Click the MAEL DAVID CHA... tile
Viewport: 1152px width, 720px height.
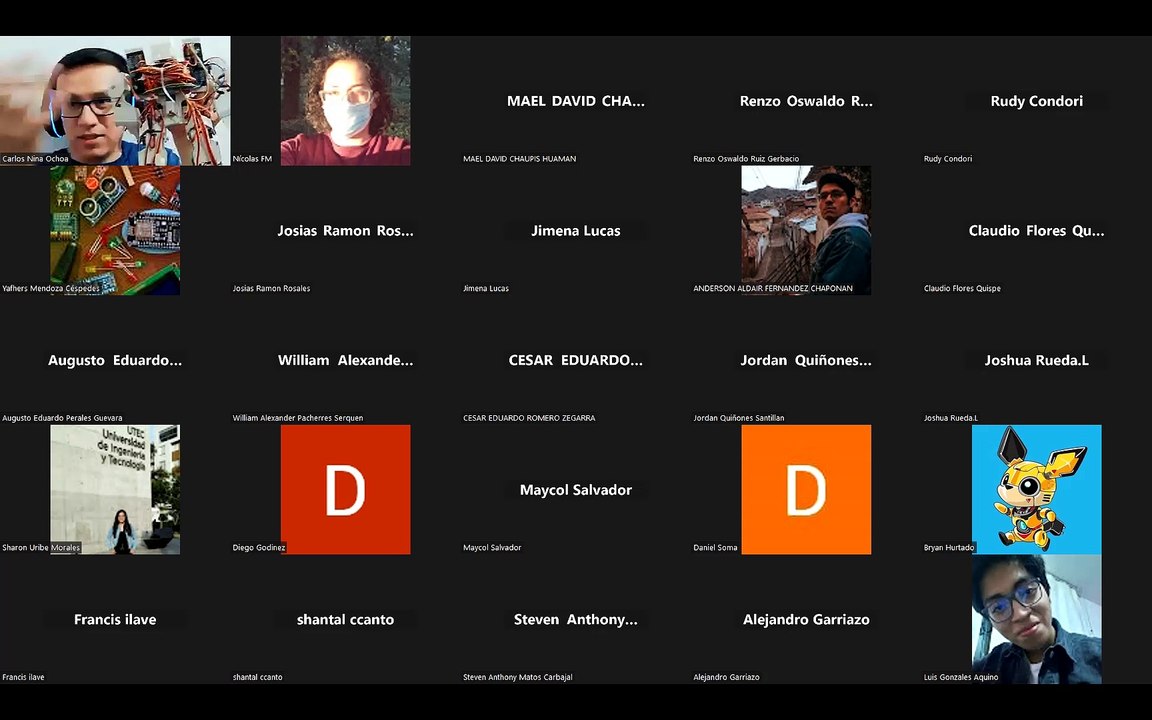click(576, 101)
